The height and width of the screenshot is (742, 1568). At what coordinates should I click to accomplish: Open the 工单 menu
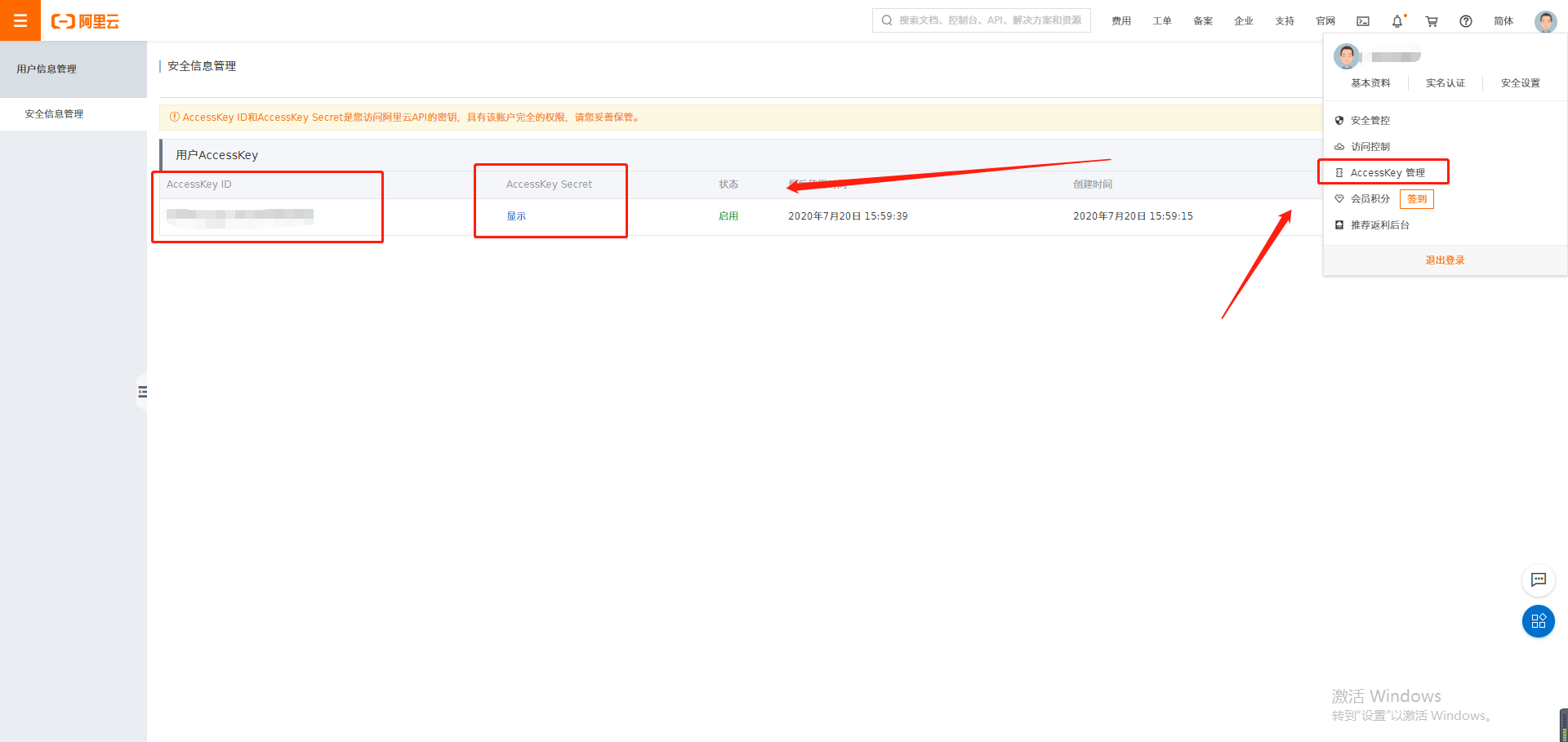point(1162,21)
